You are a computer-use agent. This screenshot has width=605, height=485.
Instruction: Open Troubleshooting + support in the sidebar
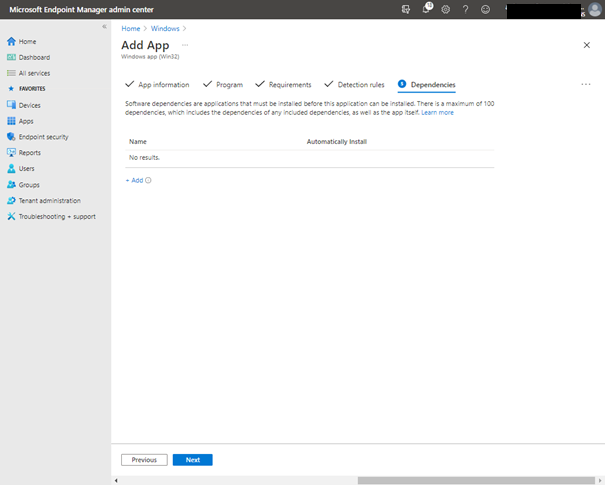[x=51, y=216]
